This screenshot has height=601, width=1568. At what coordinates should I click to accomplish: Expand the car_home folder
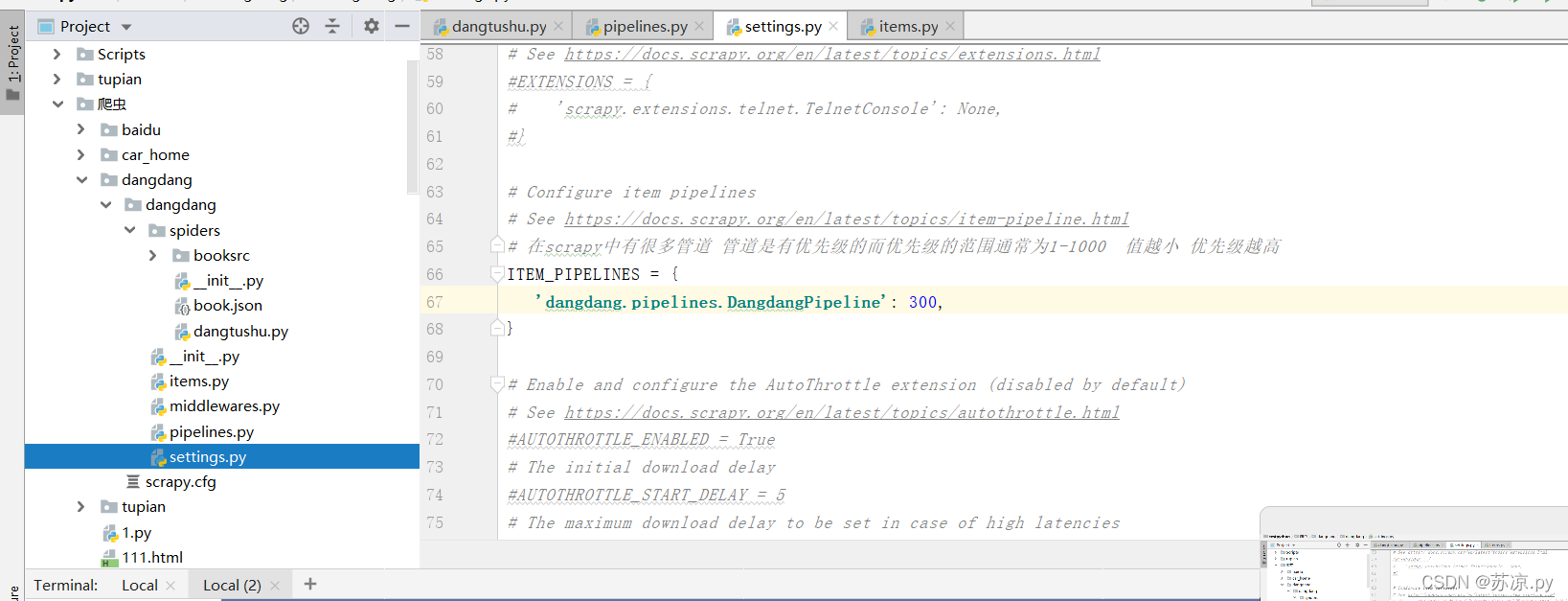(81, 154)
